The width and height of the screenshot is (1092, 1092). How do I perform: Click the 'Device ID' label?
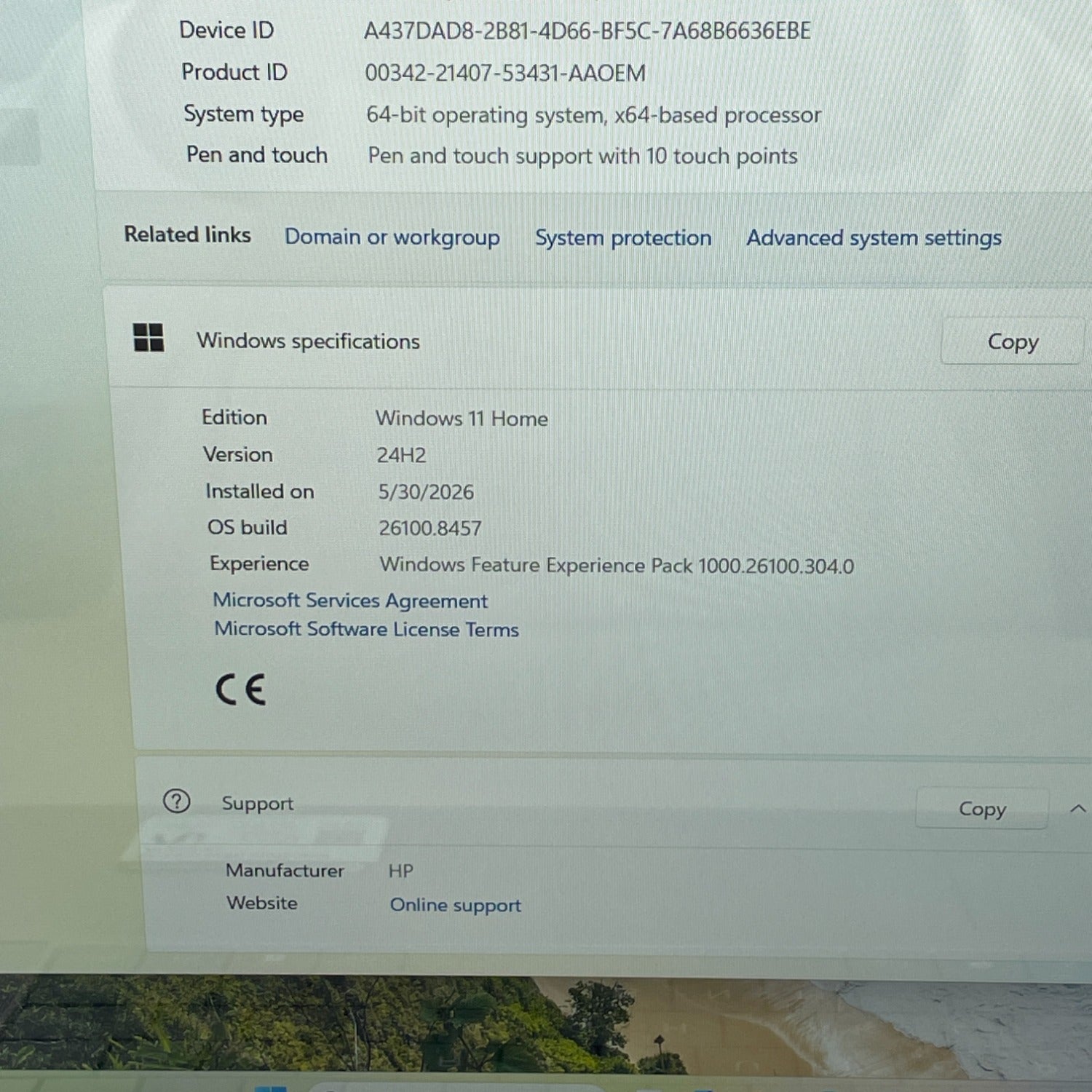[226, 30]
